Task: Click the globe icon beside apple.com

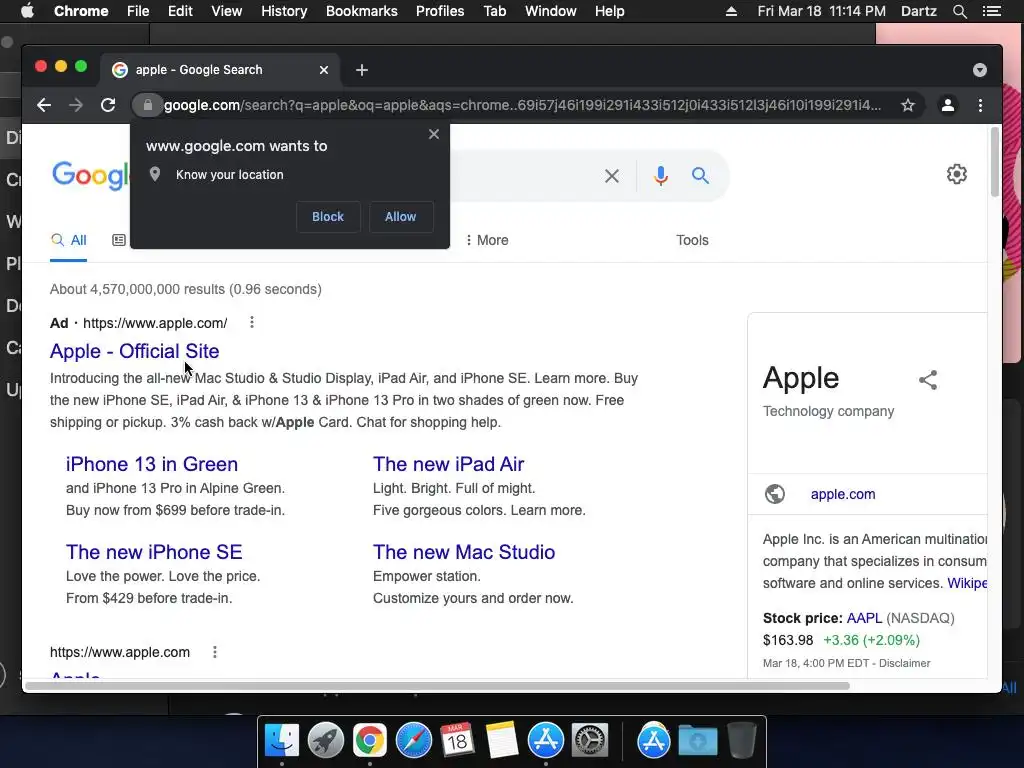Action: tap(775, 494)
